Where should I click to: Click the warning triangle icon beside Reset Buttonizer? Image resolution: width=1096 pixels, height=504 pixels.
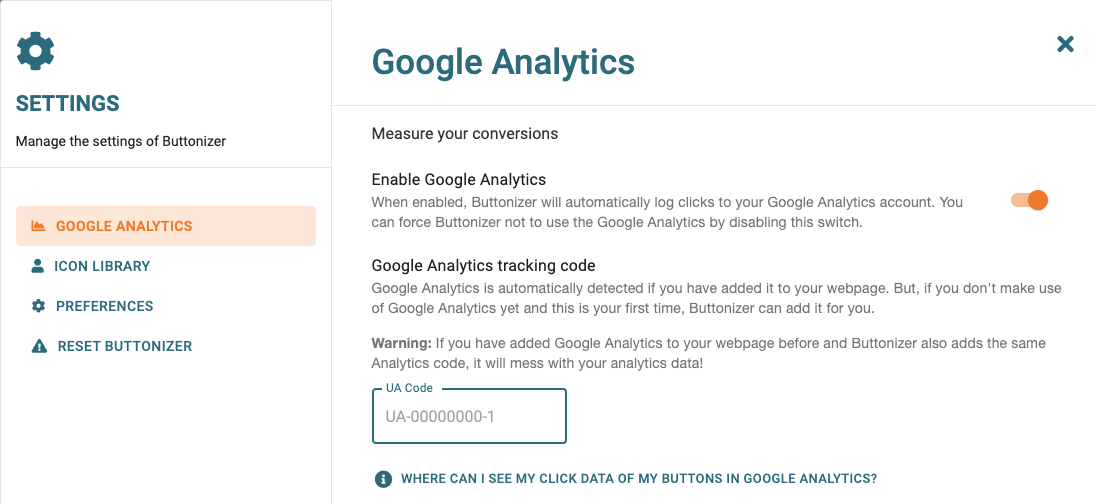39,346
